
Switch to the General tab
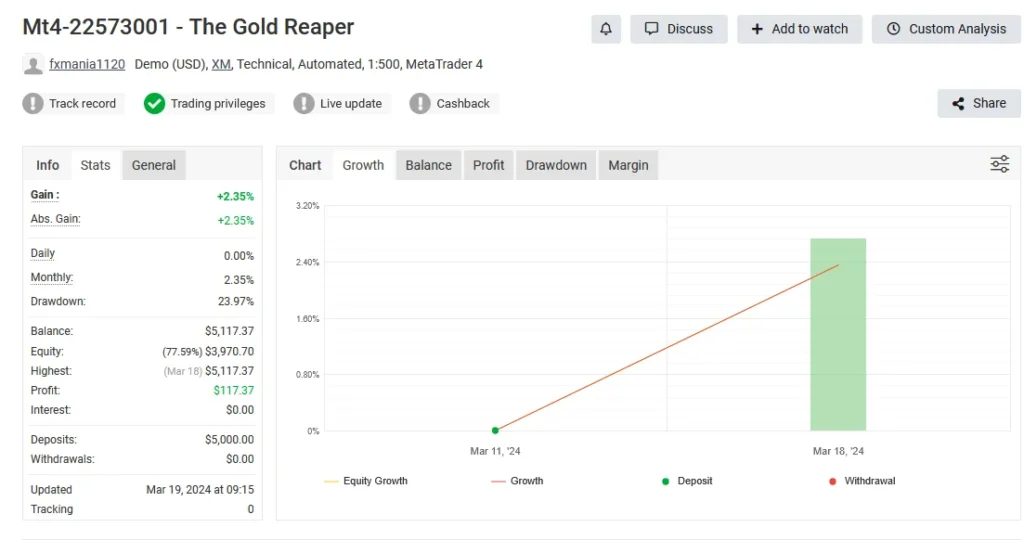point(153,165)
